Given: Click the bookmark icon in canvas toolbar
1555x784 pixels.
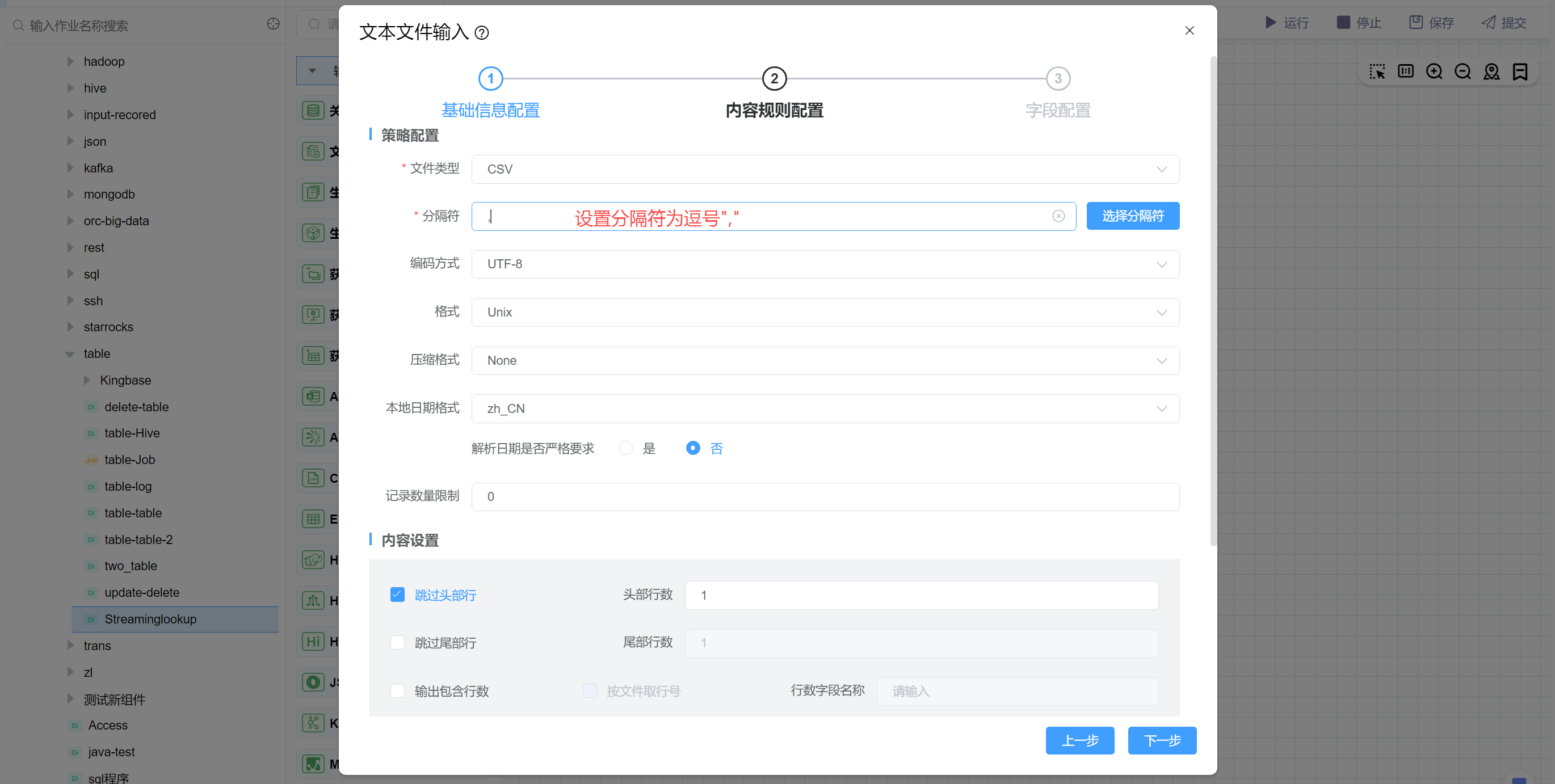Looking at the screenshot, I should coord(1519,72).
